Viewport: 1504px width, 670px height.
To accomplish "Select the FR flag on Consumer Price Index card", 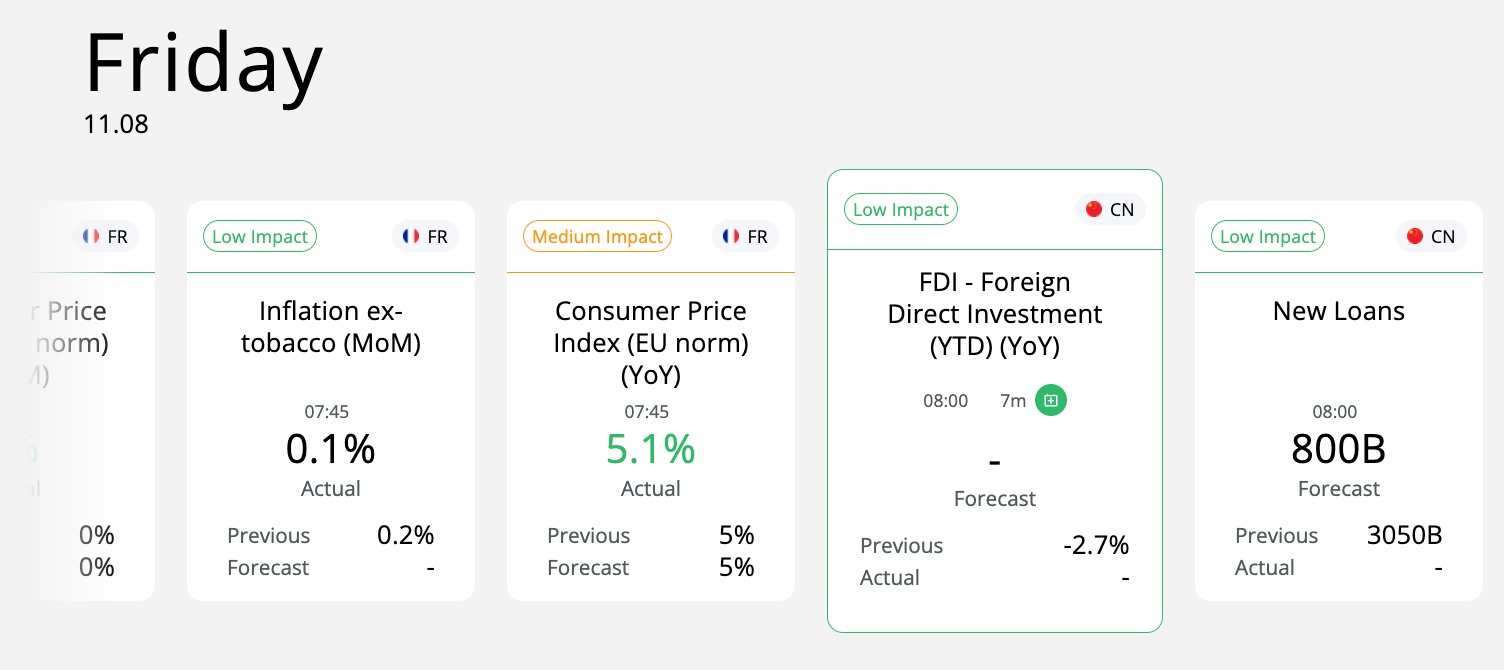I will 745,236.
